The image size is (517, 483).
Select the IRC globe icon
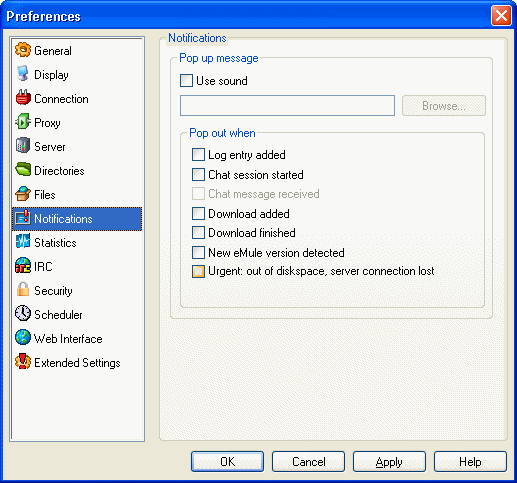[23, 266]
